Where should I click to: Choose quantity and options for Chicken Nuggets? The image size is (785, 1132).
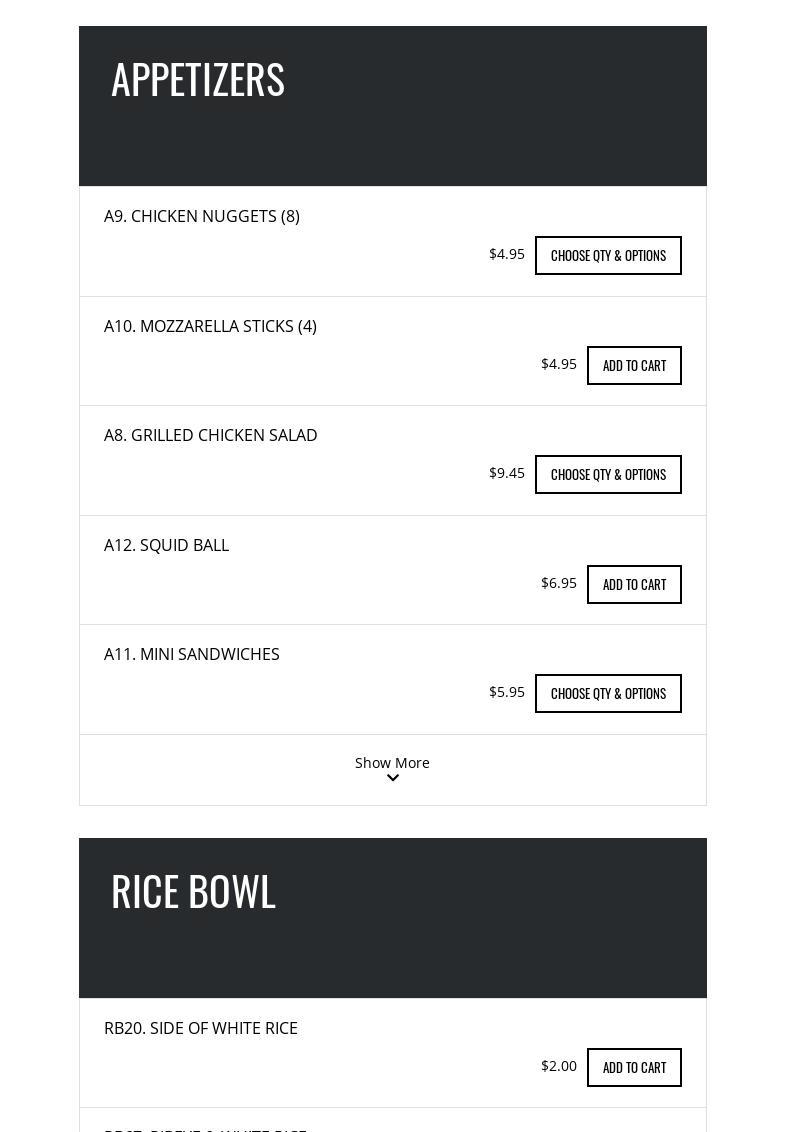click(x=608, y=255)
